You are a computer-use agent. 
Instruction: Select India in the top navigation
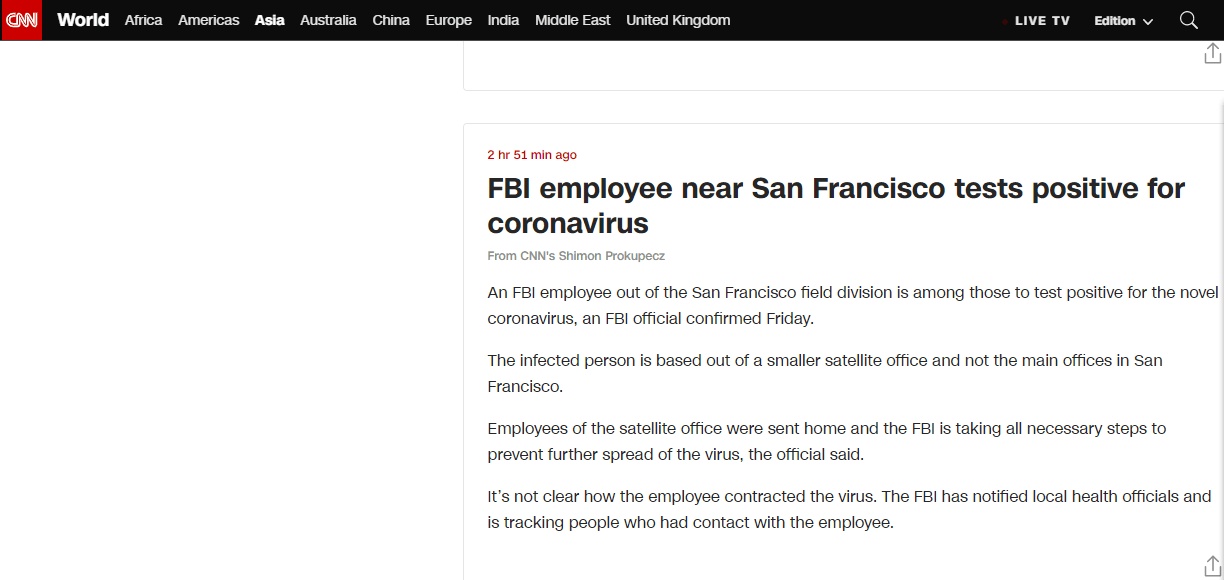503,20
